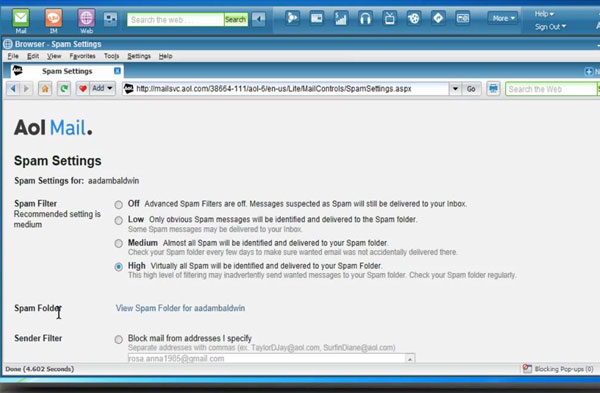This screenshot has height=393, width=600.
Task: Set spam filter to Off
Action: pos(119,205)
